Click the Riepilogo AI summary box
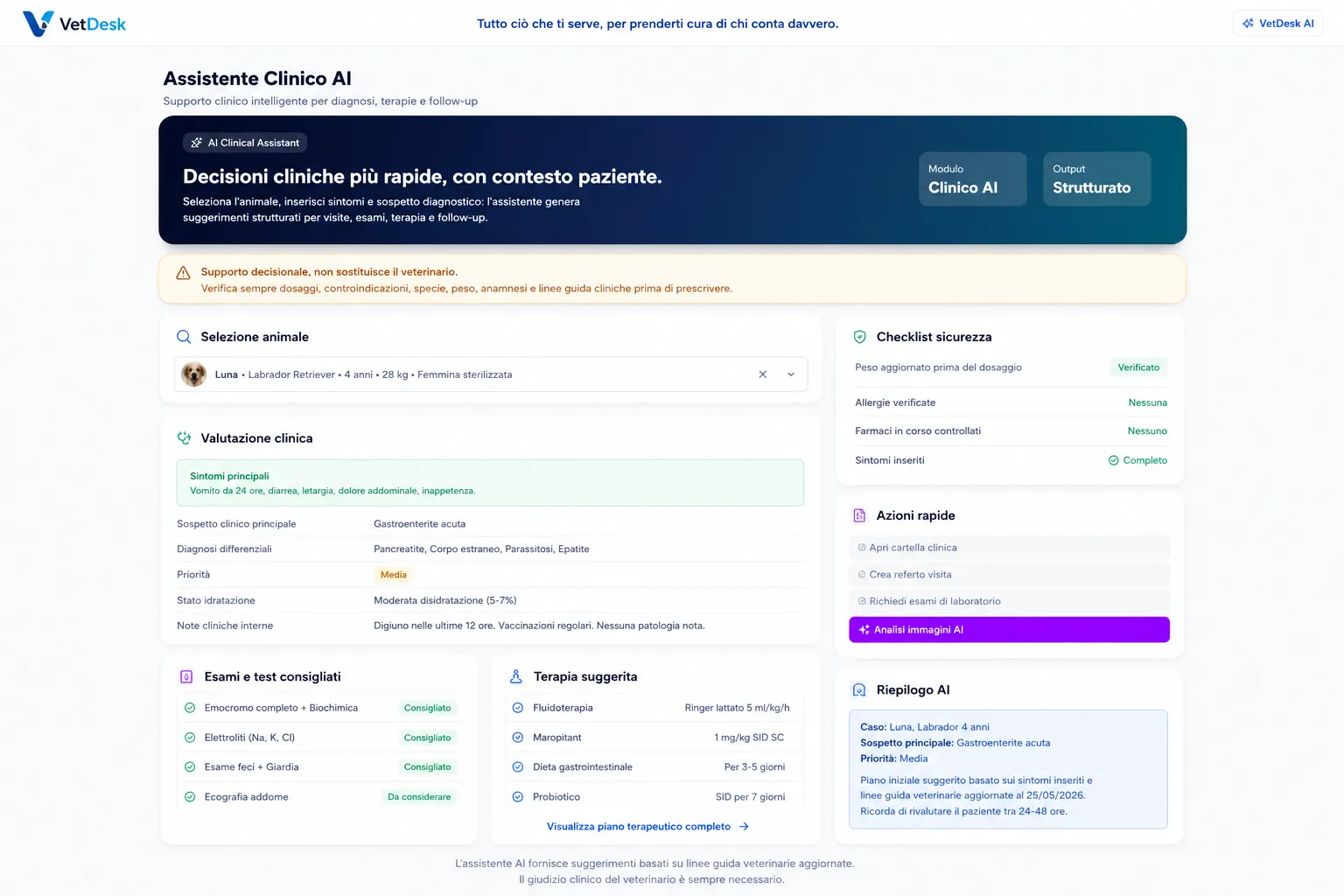 pos(1008,769)
